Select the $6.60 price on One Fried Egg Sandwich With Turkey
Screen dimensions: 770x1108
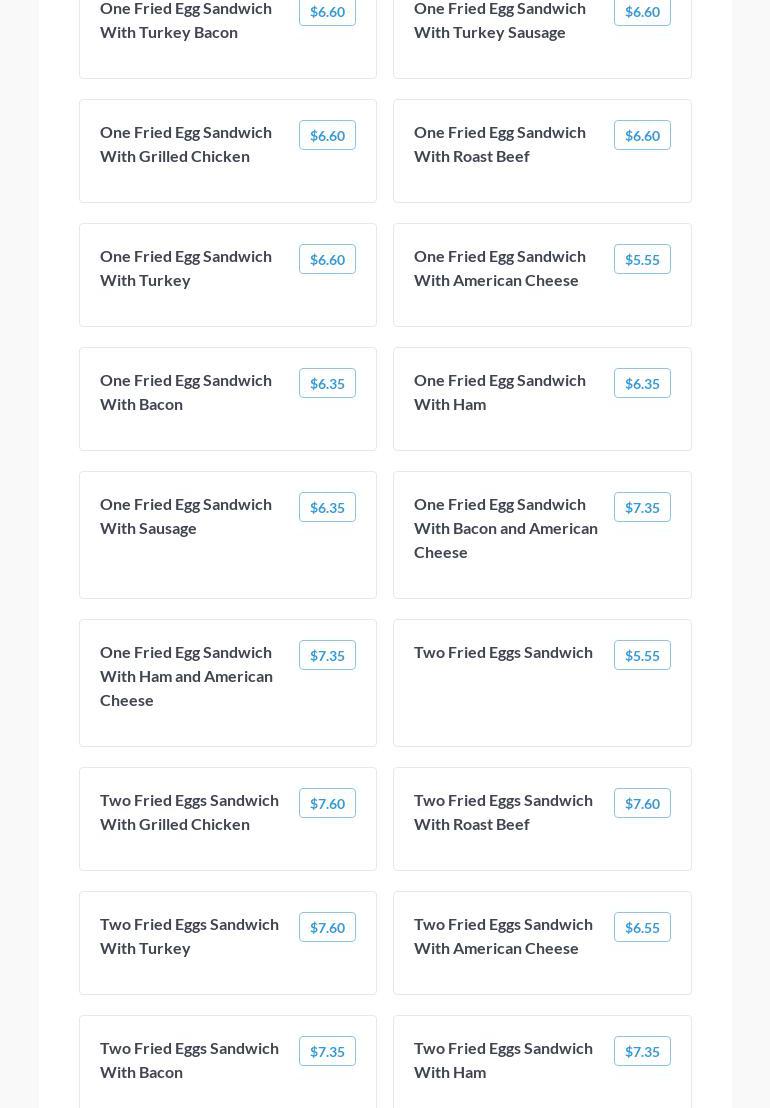coord(327,260)
